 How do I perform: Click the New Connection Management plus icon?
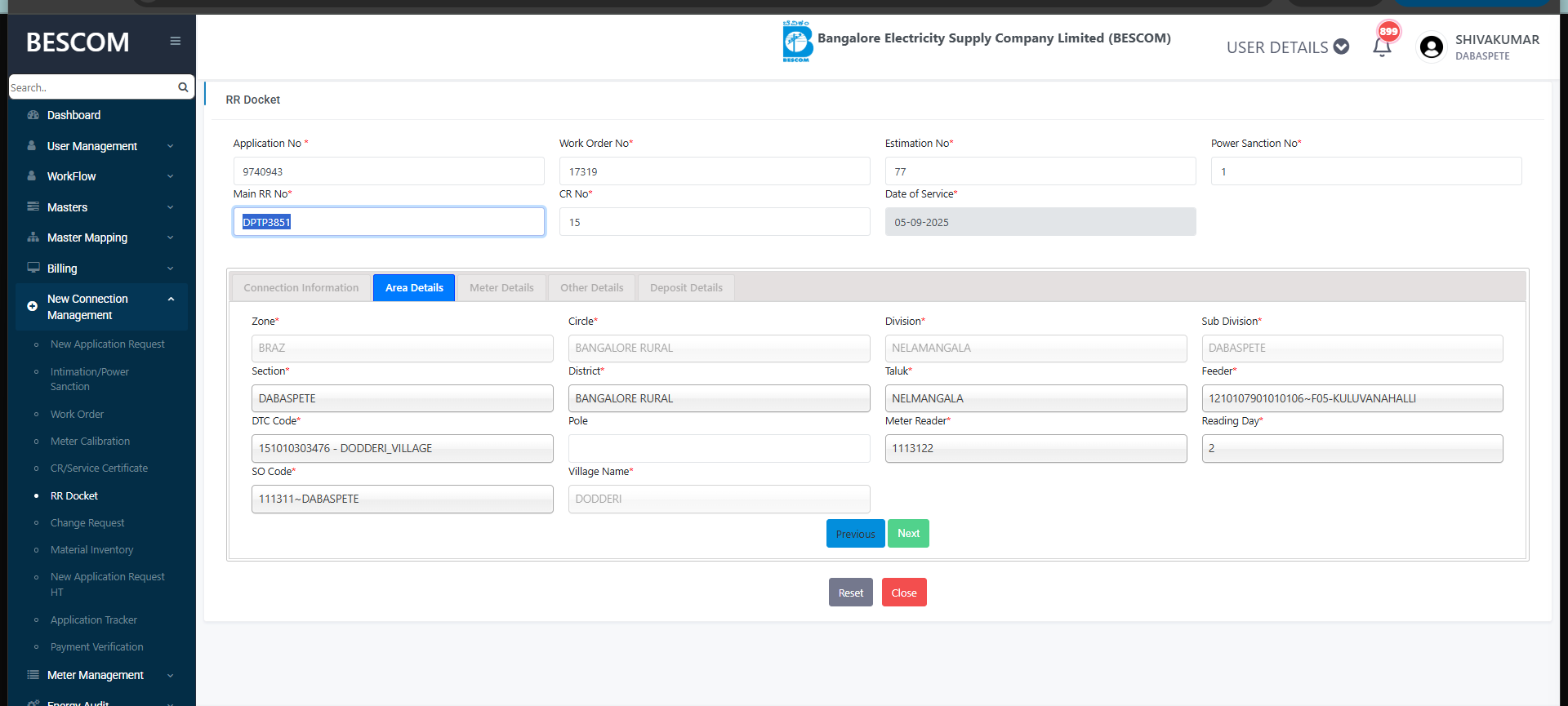[x=33, y=306]
